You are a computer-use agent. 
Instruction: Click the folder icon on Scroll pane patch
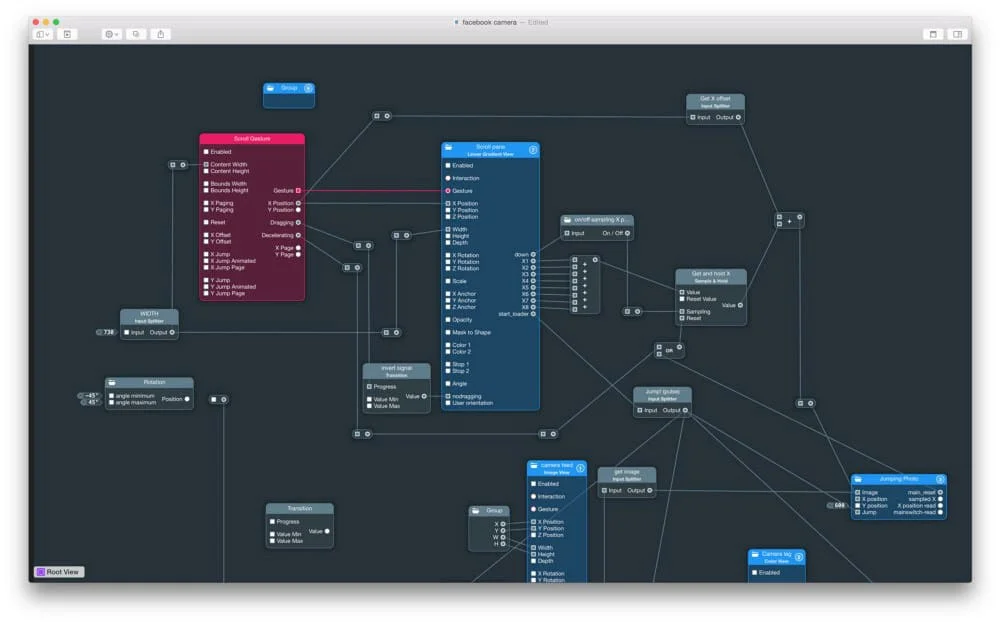point(448,147)
